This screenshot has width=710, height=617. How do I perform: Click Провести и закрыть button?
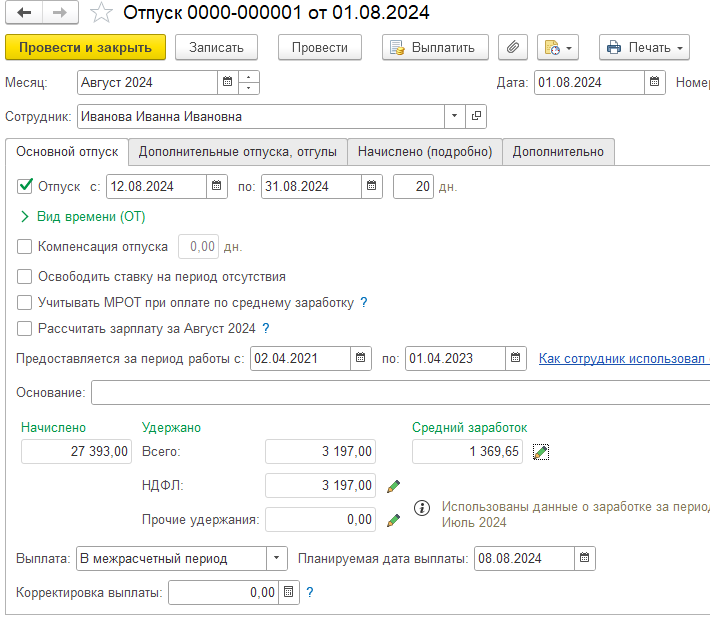[85, 47]
